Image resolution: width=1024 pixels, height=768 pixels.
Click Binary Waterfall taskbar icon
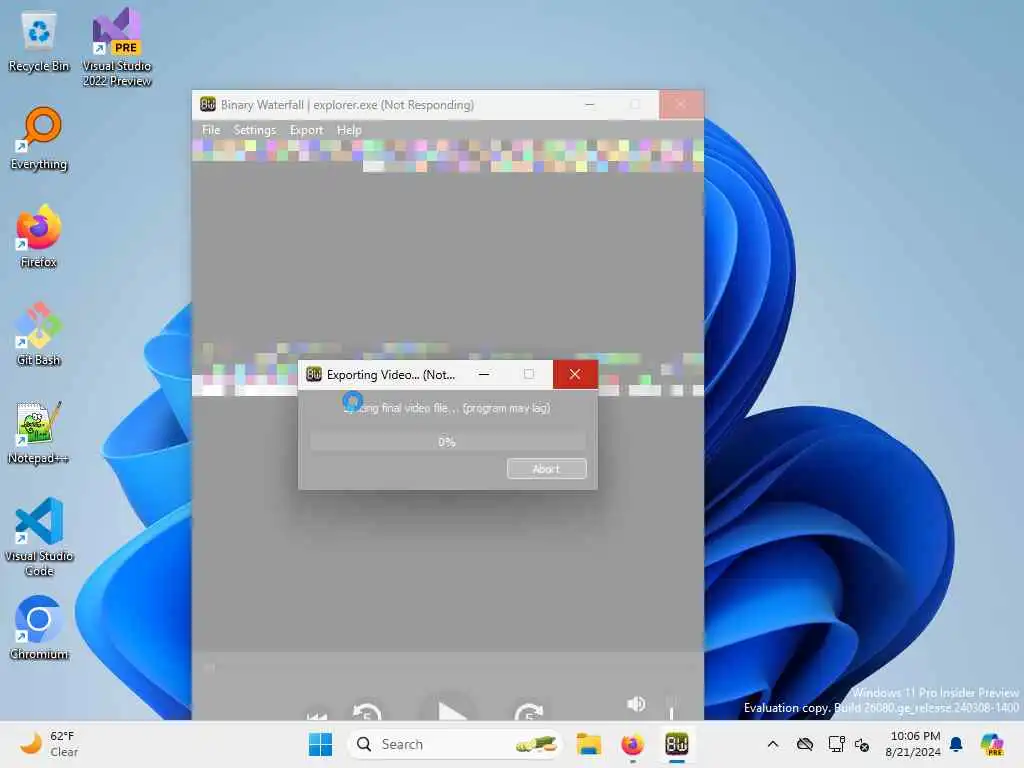[x=677, y=744]
